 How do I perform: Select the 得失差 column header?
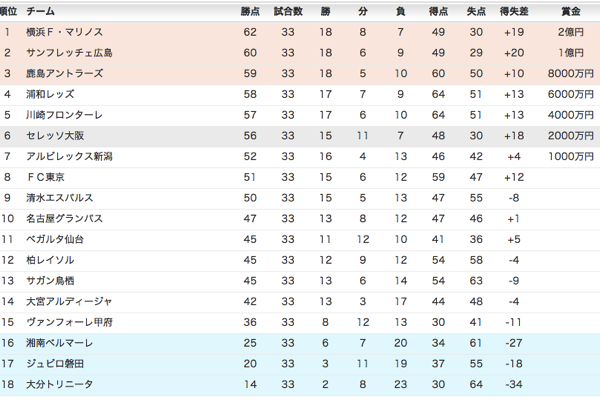tap(514, 11)
